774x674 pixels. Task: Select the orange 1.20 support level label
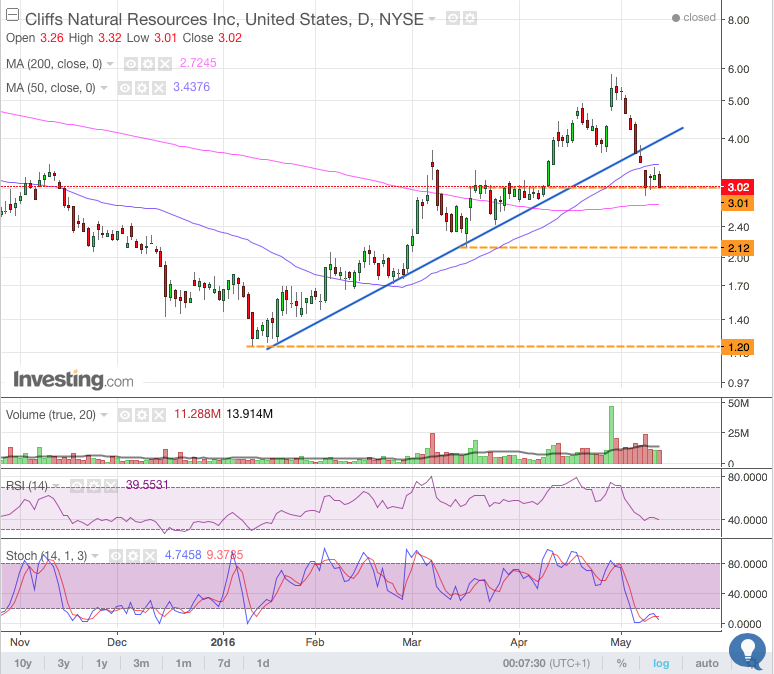[737, 347]
